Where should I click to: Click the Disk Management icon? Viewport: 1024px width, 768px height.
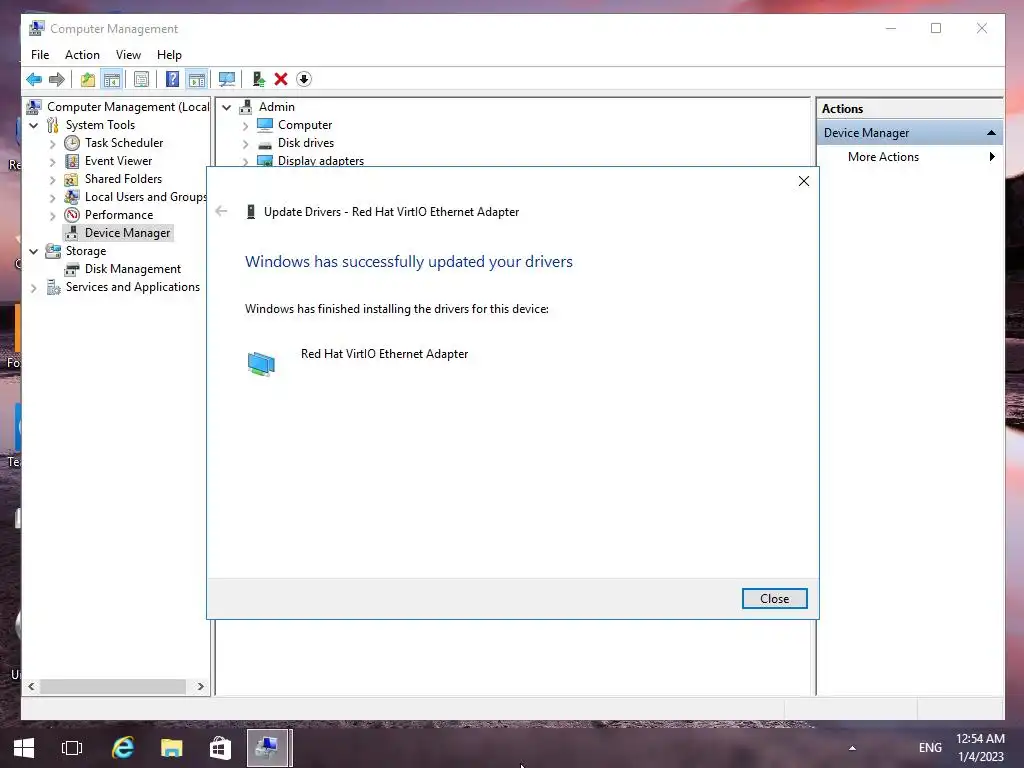[x=72, y=269]
